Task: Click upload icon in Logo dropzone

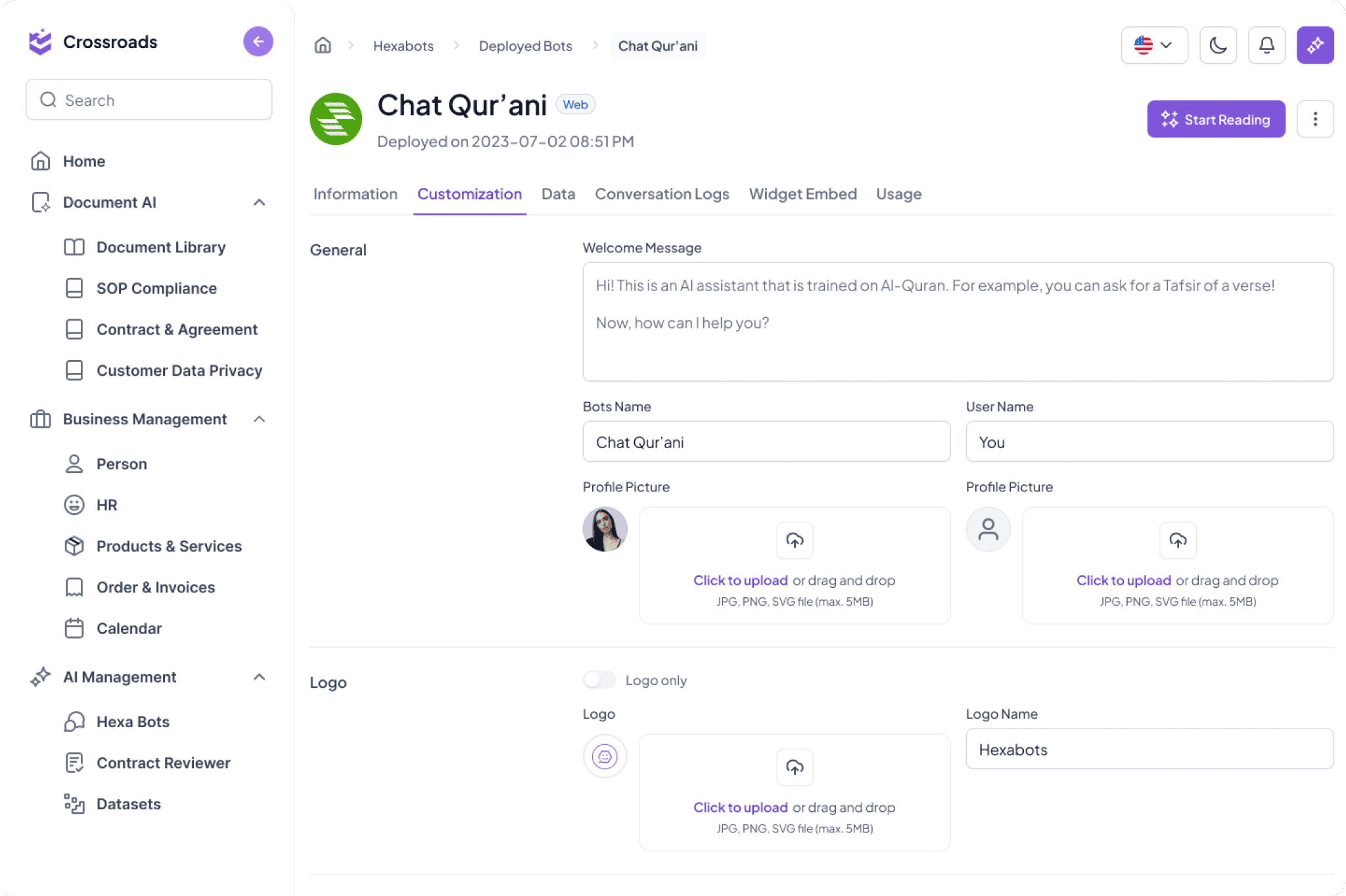Action: coord(795,767)
